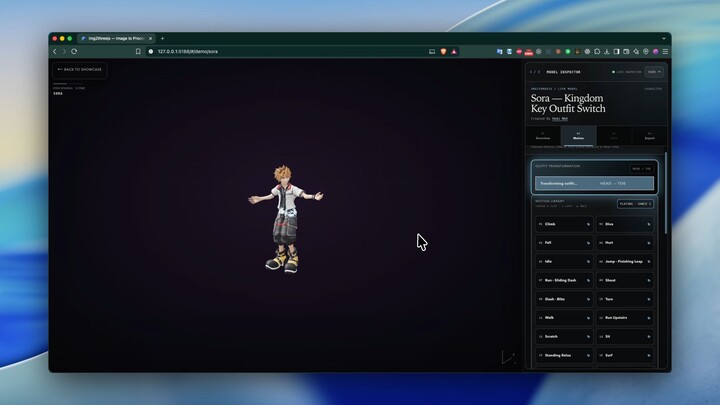Open the Export tab

(x=649, y=136)
